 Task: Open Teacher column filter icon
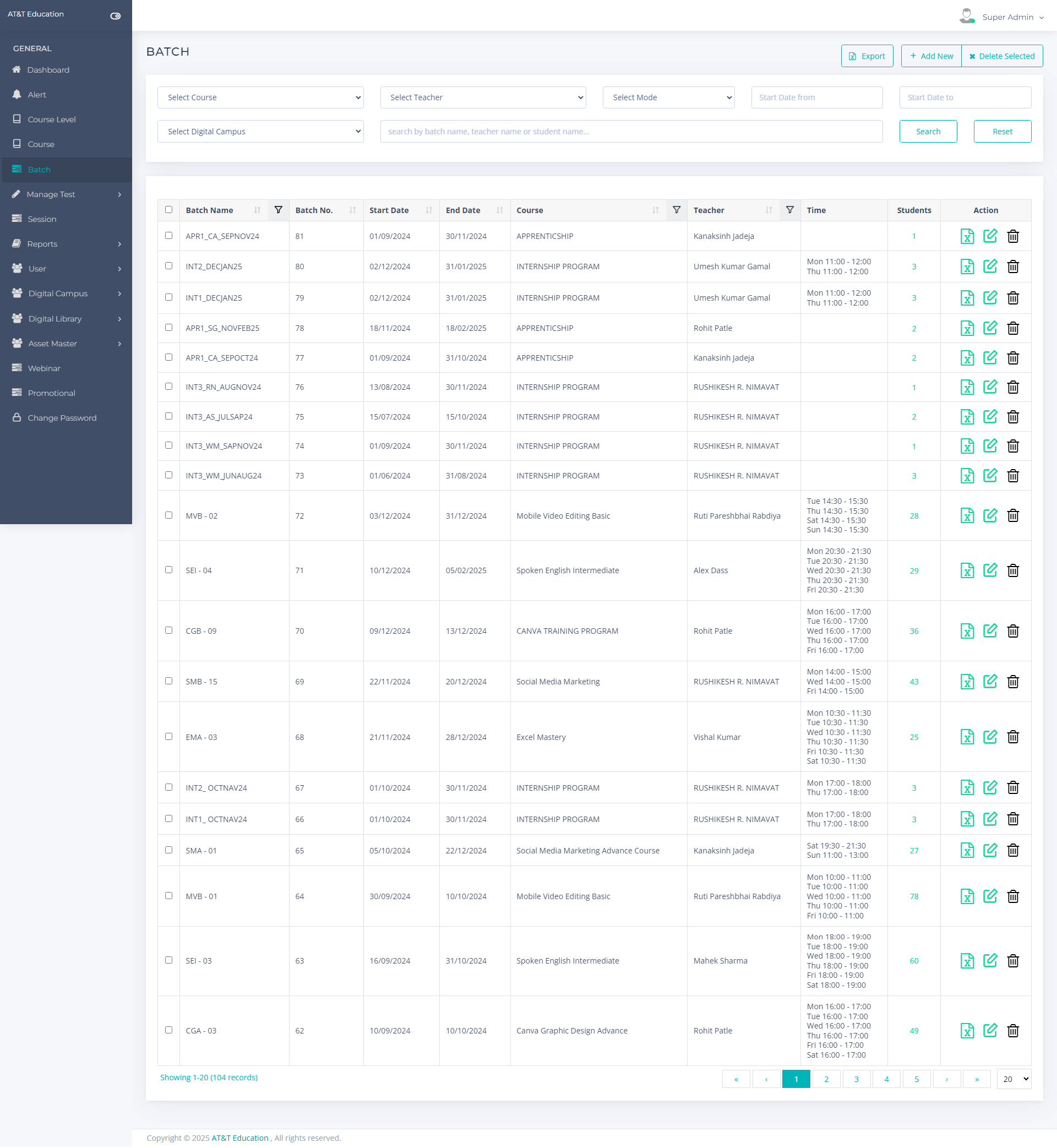(789, 210)
